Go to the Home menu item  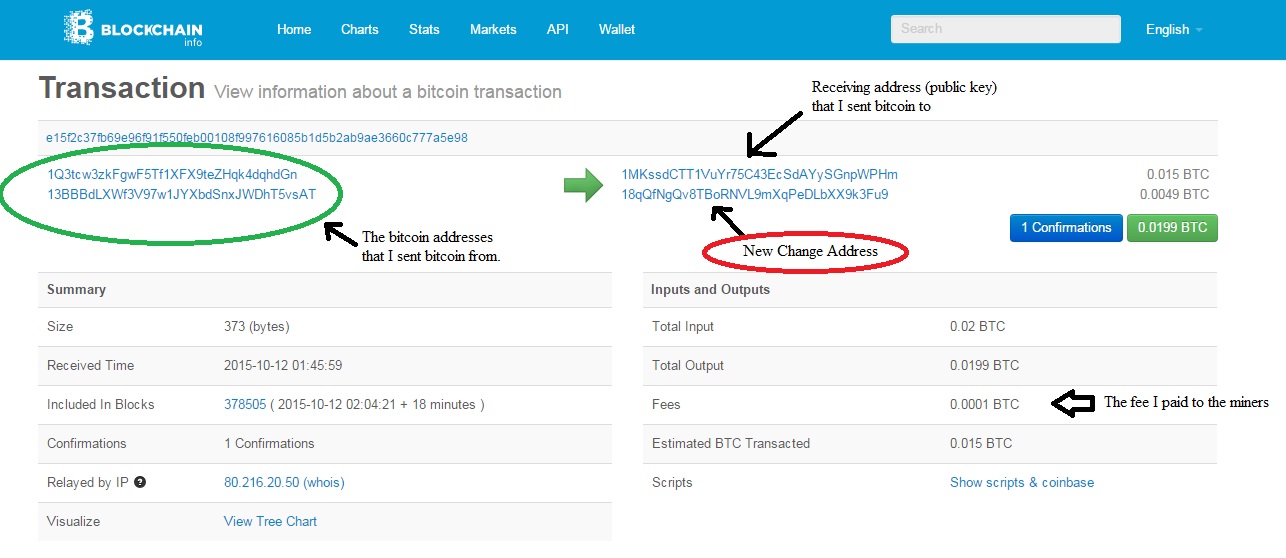[x=294, y=29]
